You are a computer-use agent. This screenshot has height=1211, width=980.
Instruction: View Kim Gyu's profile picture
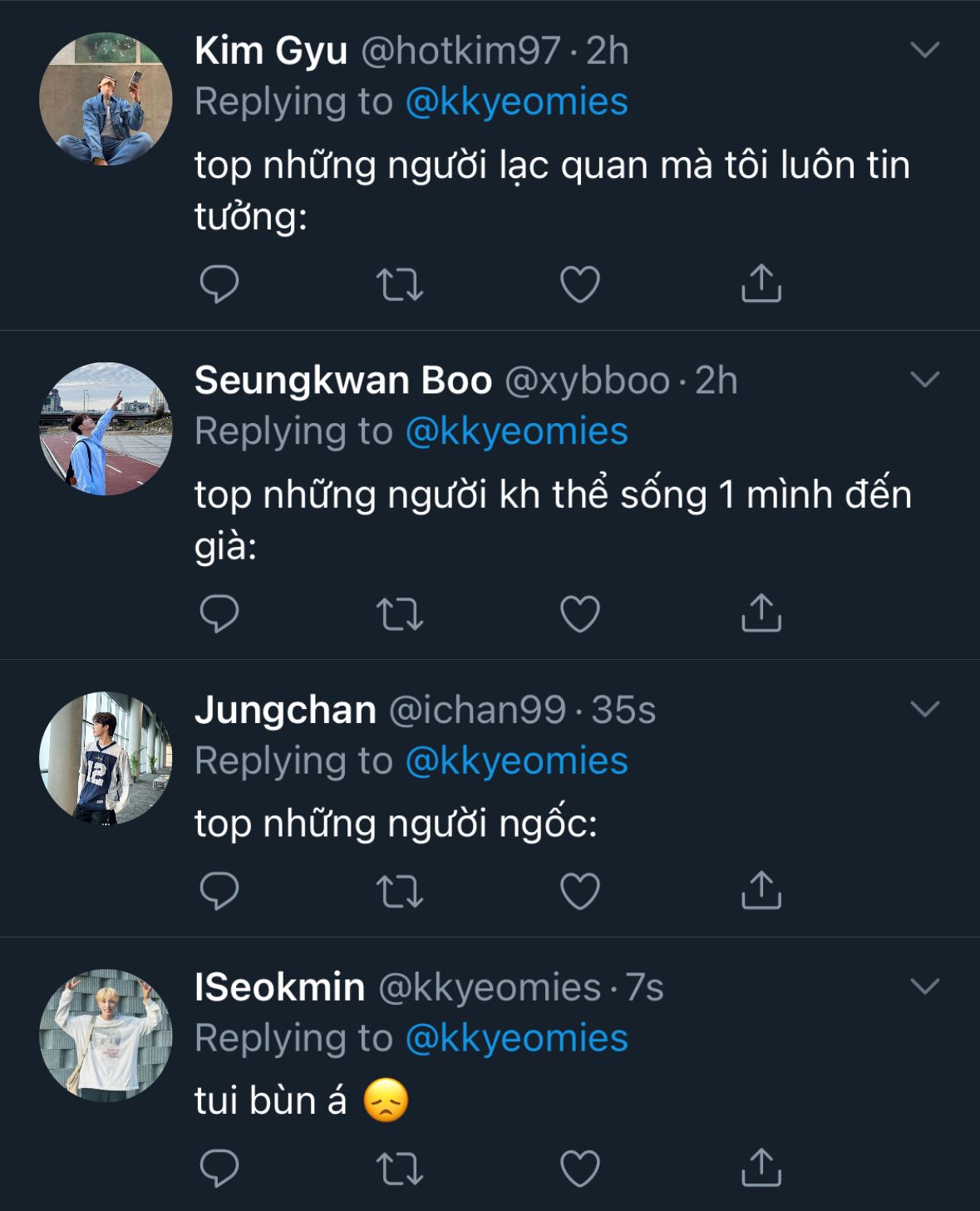coord(106,99)
